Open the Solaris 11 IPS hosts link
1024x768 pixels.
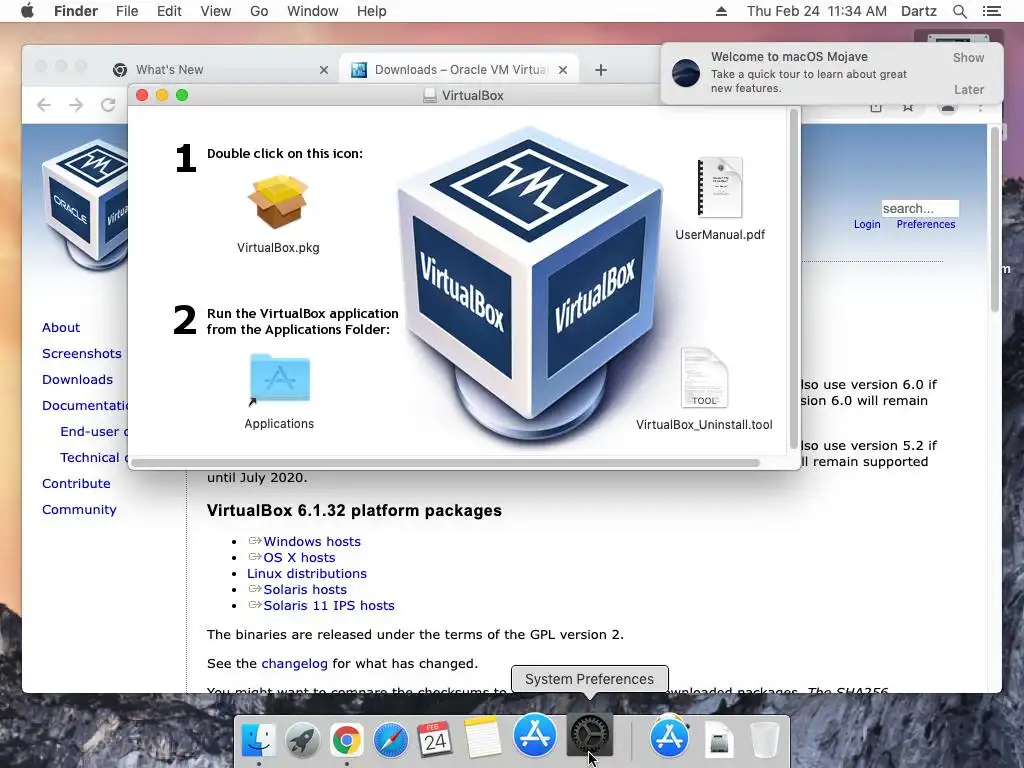coord(329,605)
